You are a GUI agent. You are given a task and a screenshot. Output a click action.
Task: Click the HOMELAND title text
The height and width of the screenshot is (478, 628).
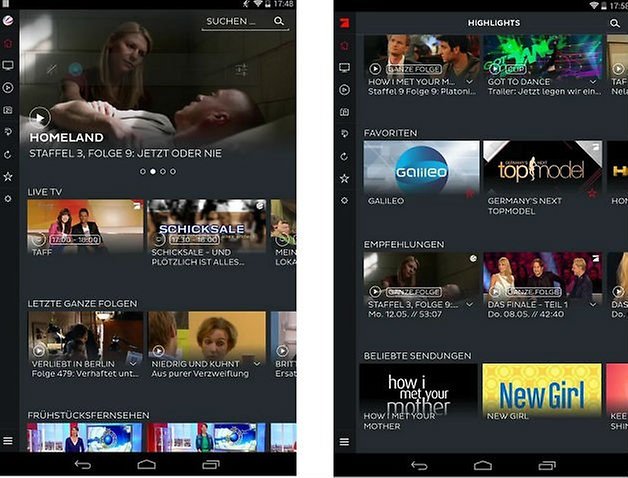pyautogui.click(x=66, y=137)
